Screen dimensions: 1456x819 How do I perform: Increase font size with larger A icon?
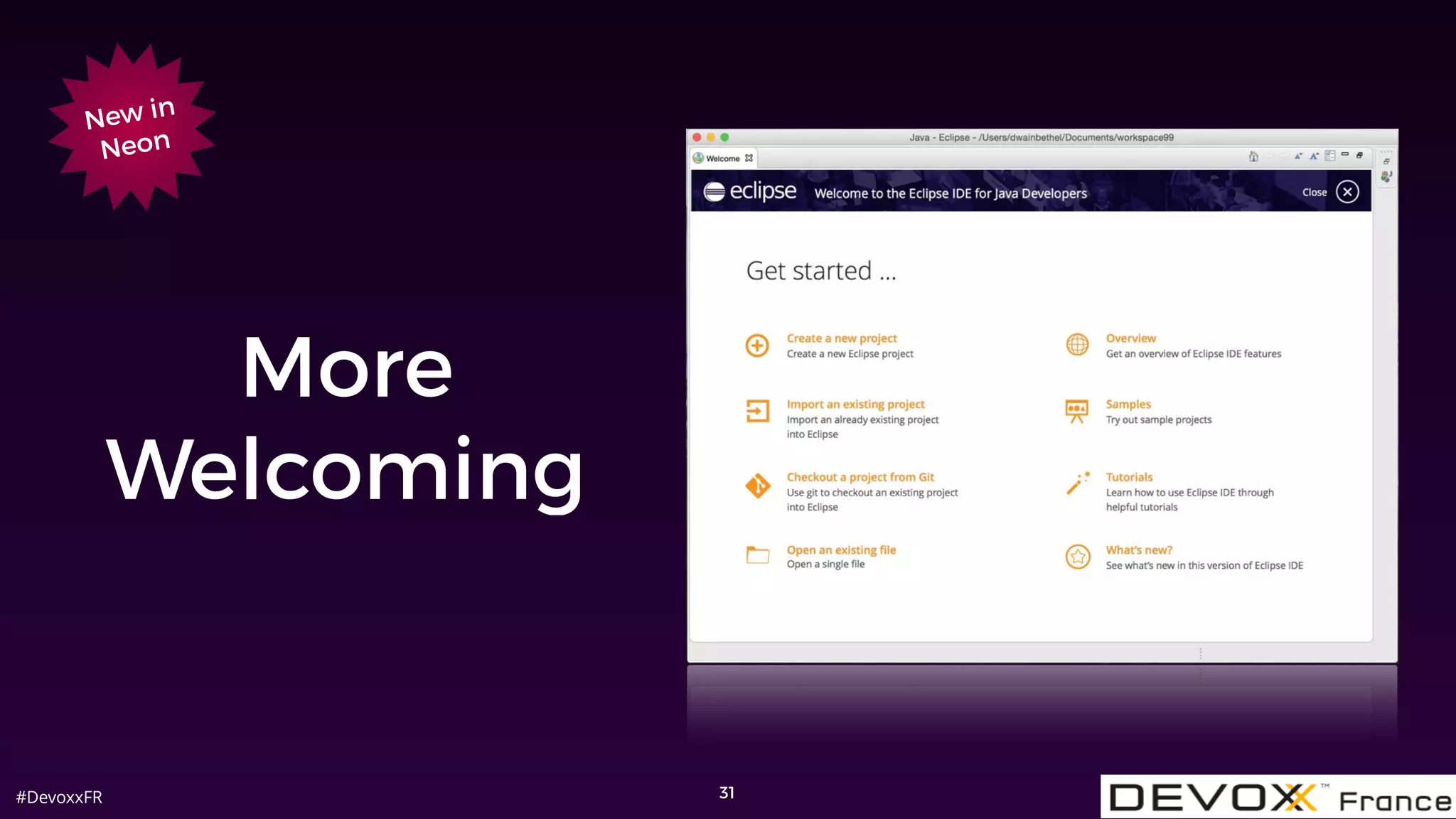(1314, 156)
